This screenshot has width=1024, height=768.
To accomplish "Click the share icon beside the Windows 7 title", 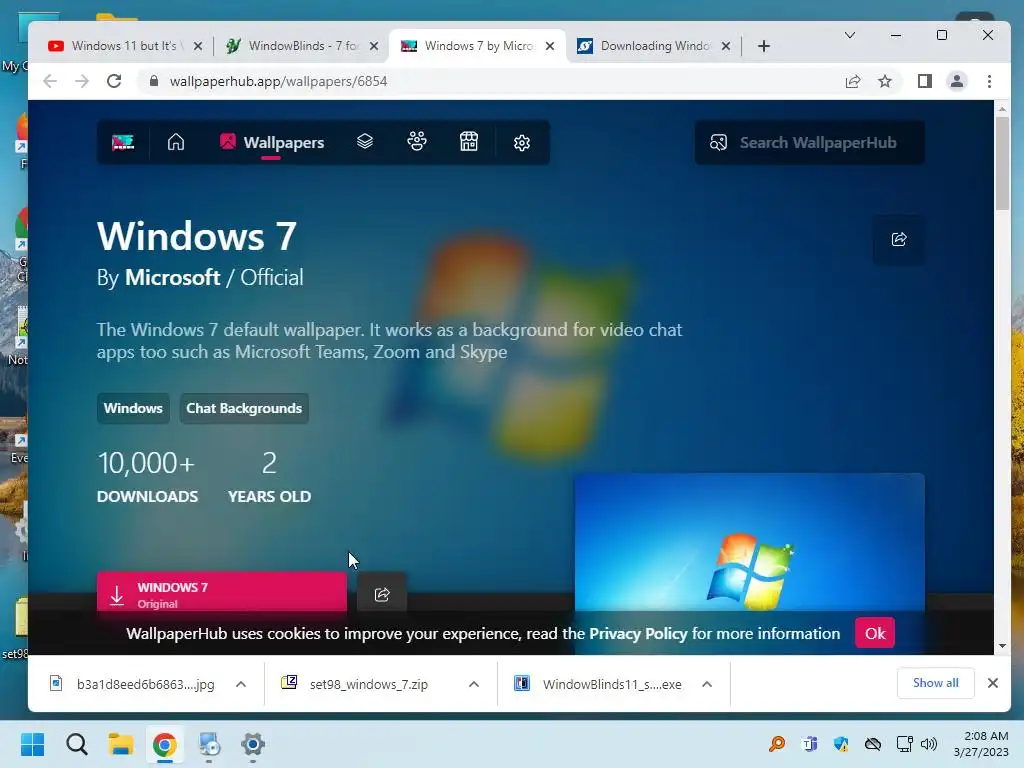I will coord(899,239).
